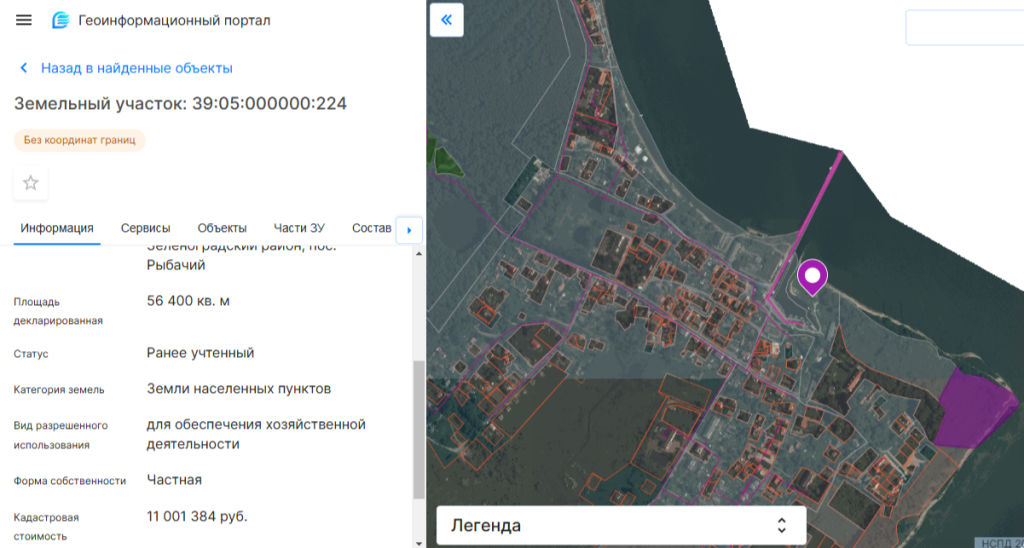Select the Объекты tab

pos(222,228)
